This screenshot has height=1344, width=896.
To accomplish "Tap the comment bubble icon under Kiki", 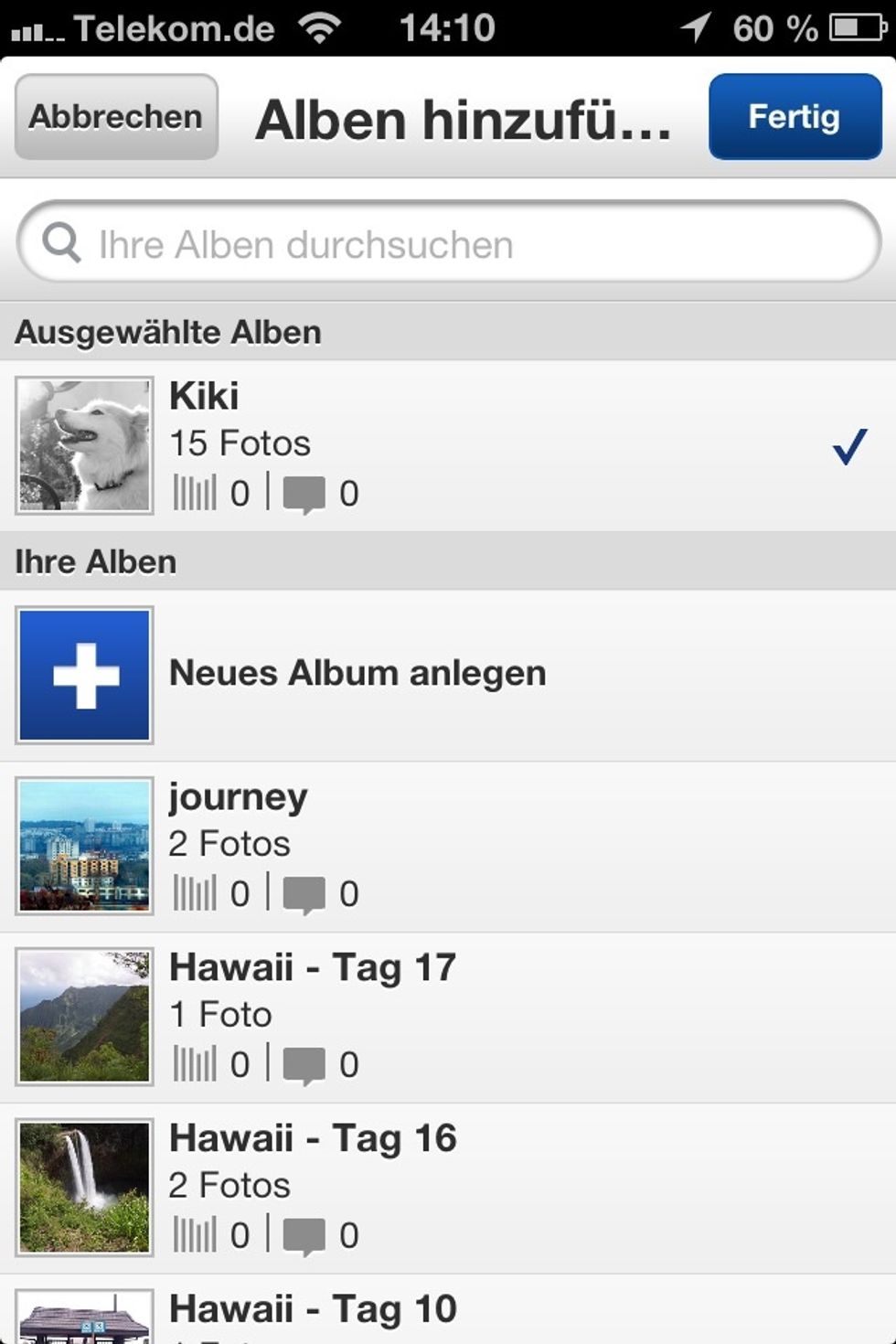I will click(304, 495).
